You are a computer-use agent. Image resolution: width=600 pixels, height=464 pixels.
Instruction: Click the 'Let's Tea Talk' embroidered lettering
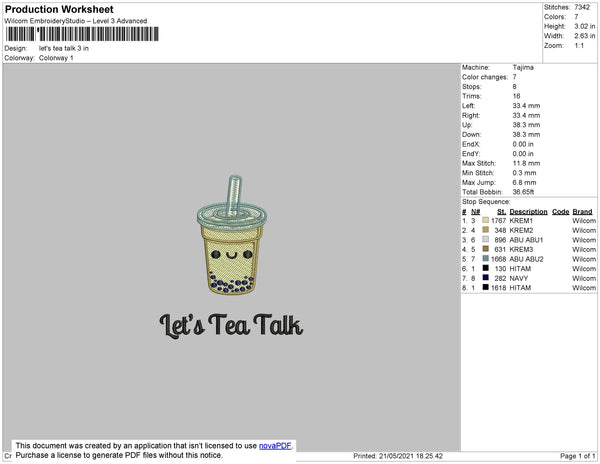231,326
